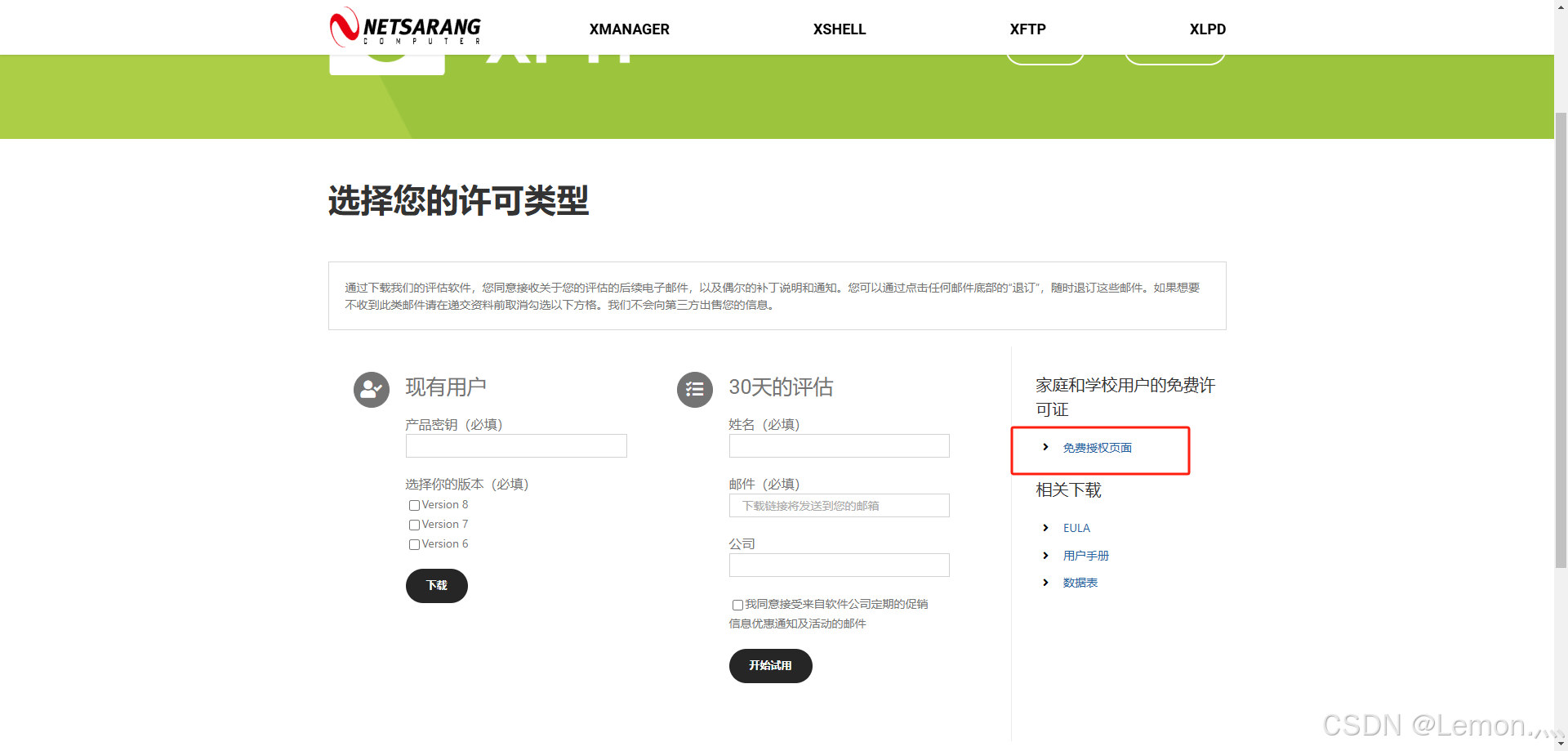This screenshot has height=751, width=1568.
Task: Check the Version 7 checkbox
Action: (414, 525)
